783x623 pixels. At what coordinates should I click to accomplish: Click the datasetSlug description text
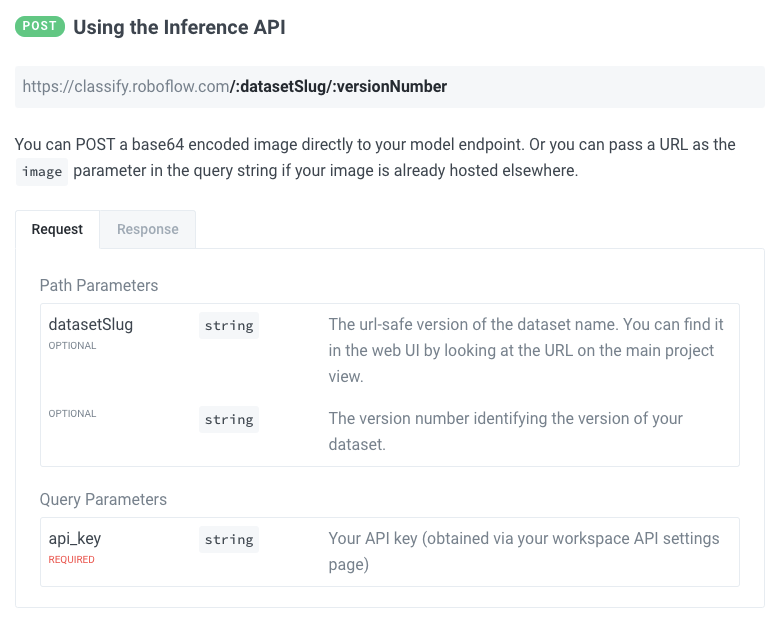click(526, 351)
